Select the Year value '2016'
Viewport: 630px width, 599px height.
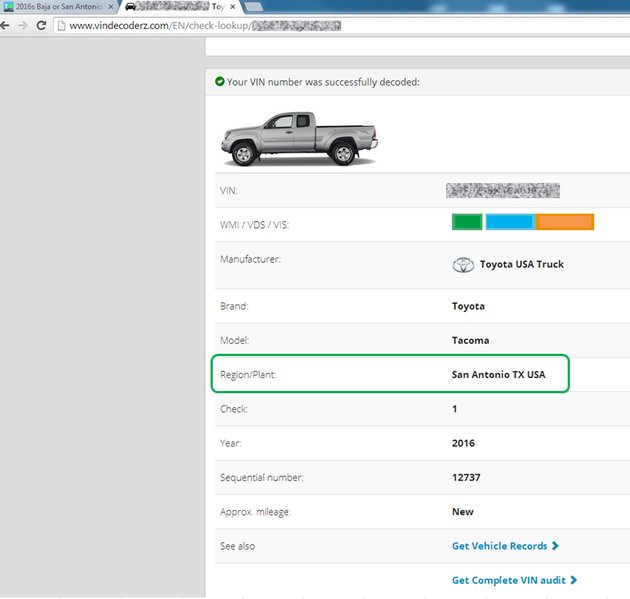tap(463, 443)
